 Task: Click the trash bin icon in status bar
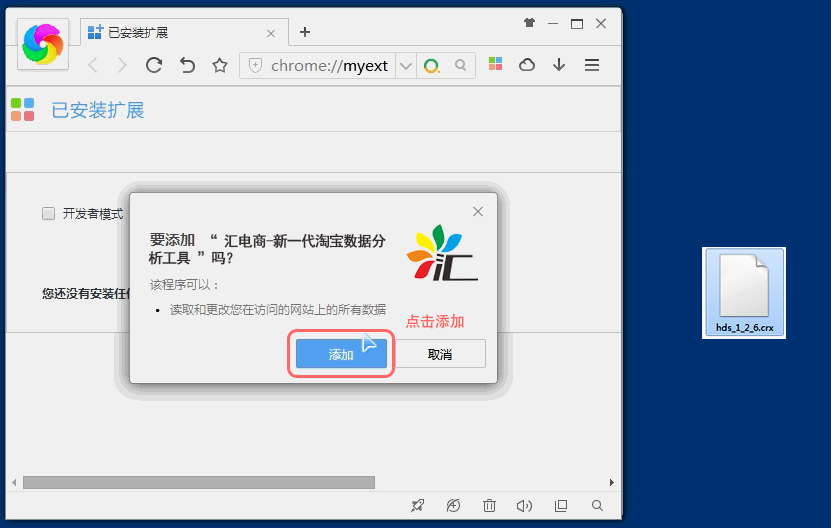coord(489,506)
